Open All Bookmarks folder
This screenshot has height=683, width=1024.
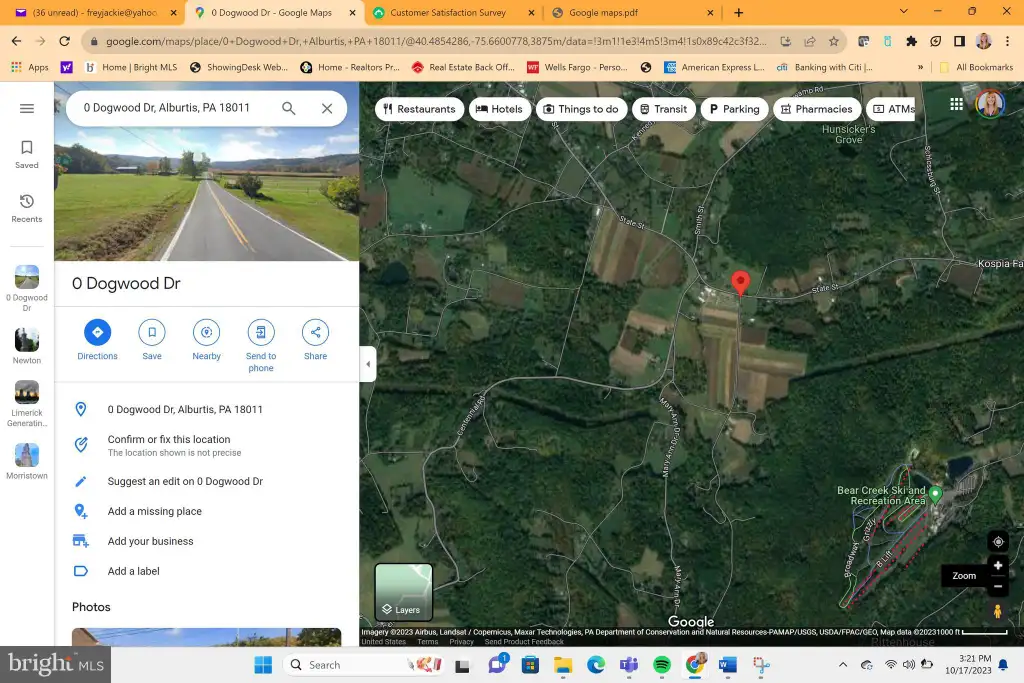pyautogui.click(x=976, y=67)
